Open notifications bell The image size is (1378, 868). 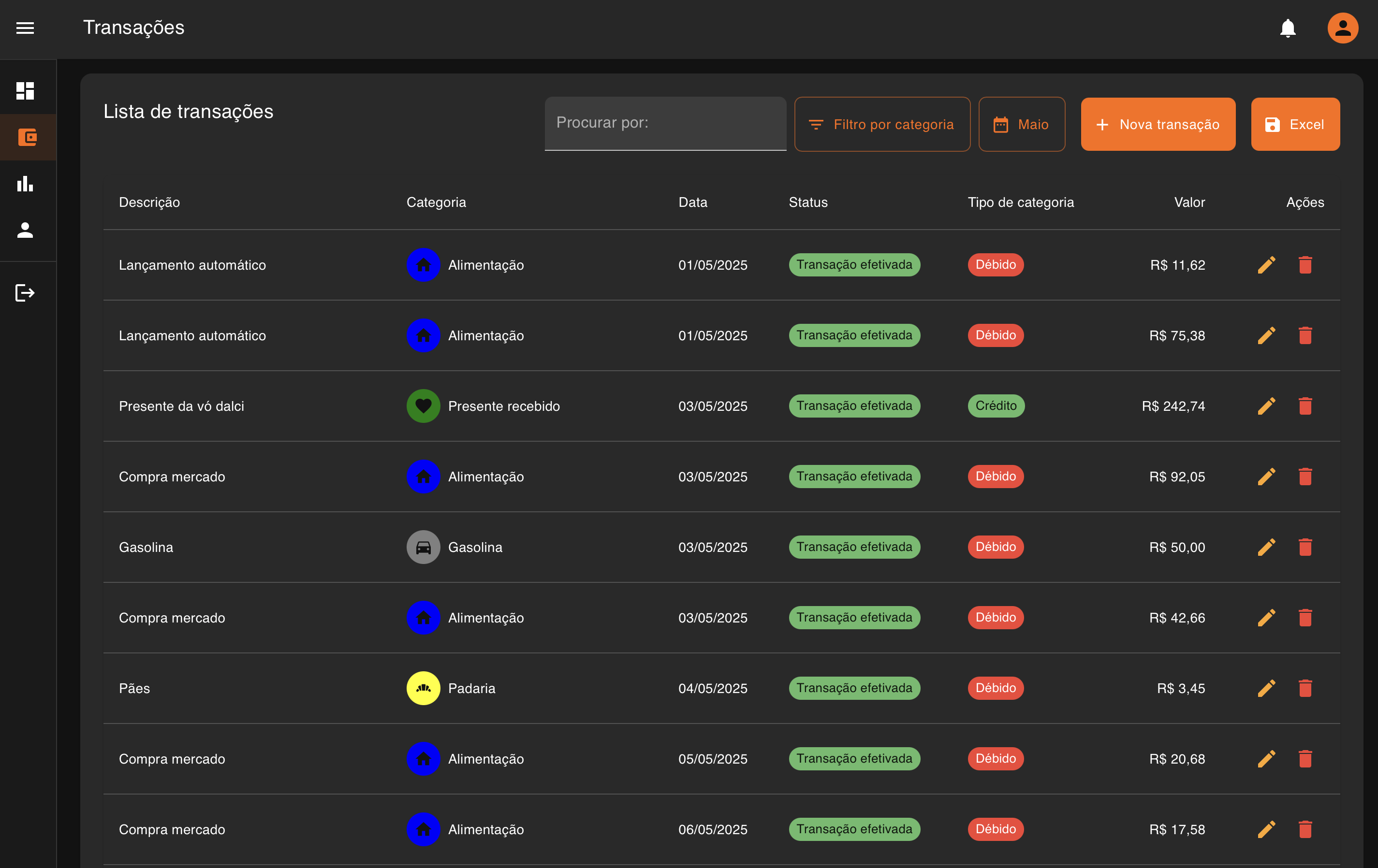coord(1288,28)
